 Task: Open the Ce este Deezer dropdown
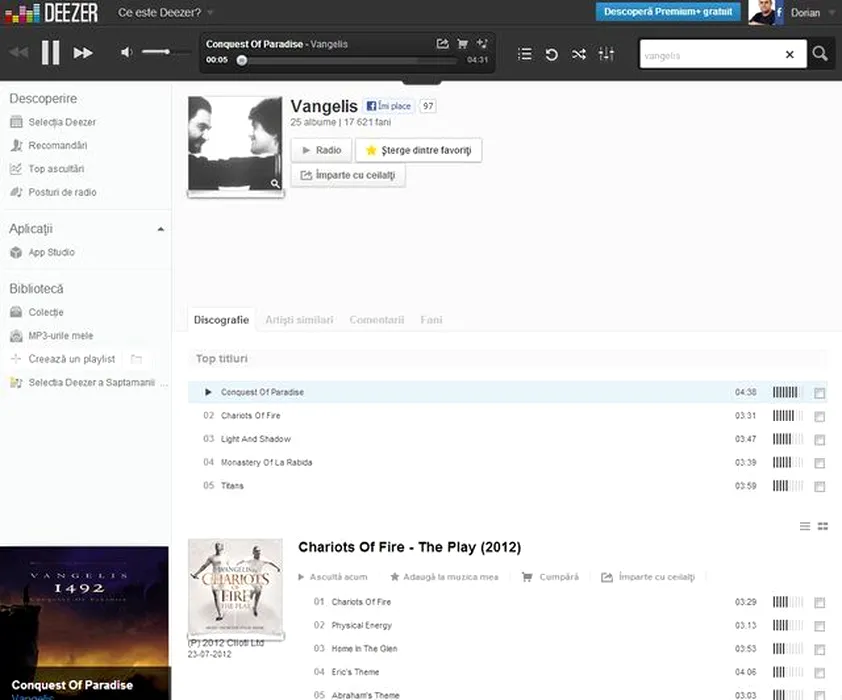click(x=165, y=12)
